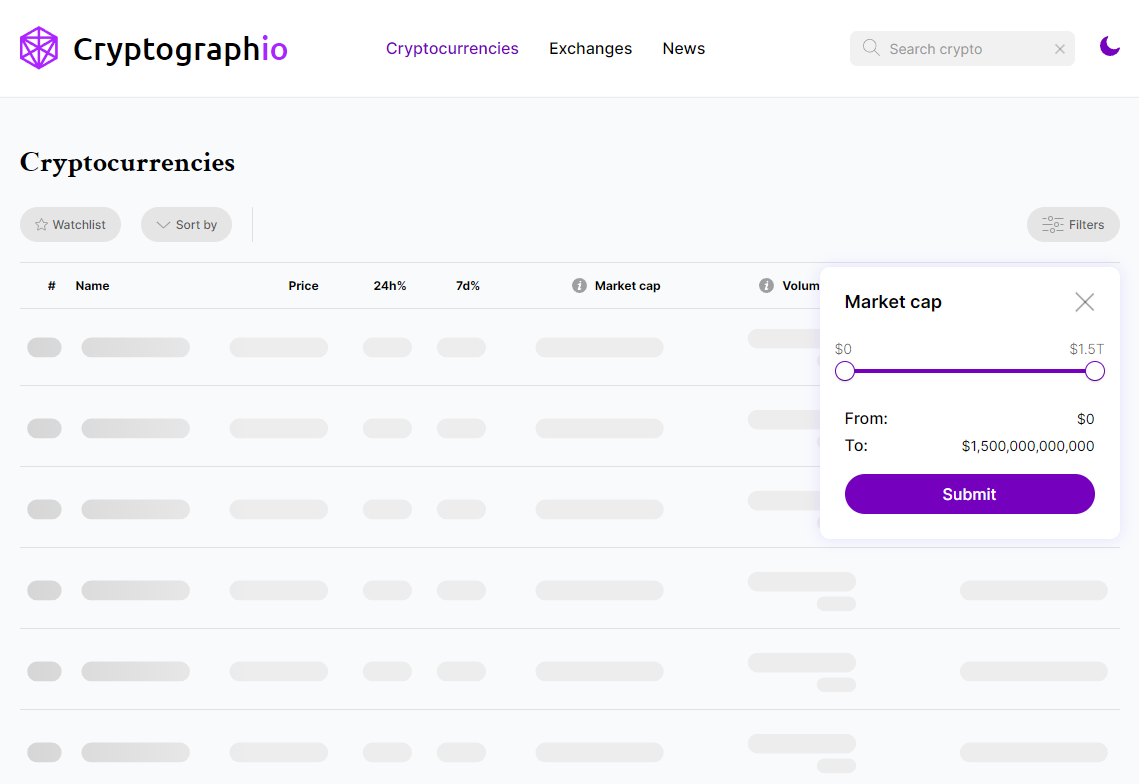This screenshot has height=784, width=1139.
Task: Click the Cryptographio logo icon
Action: (38, 48)
